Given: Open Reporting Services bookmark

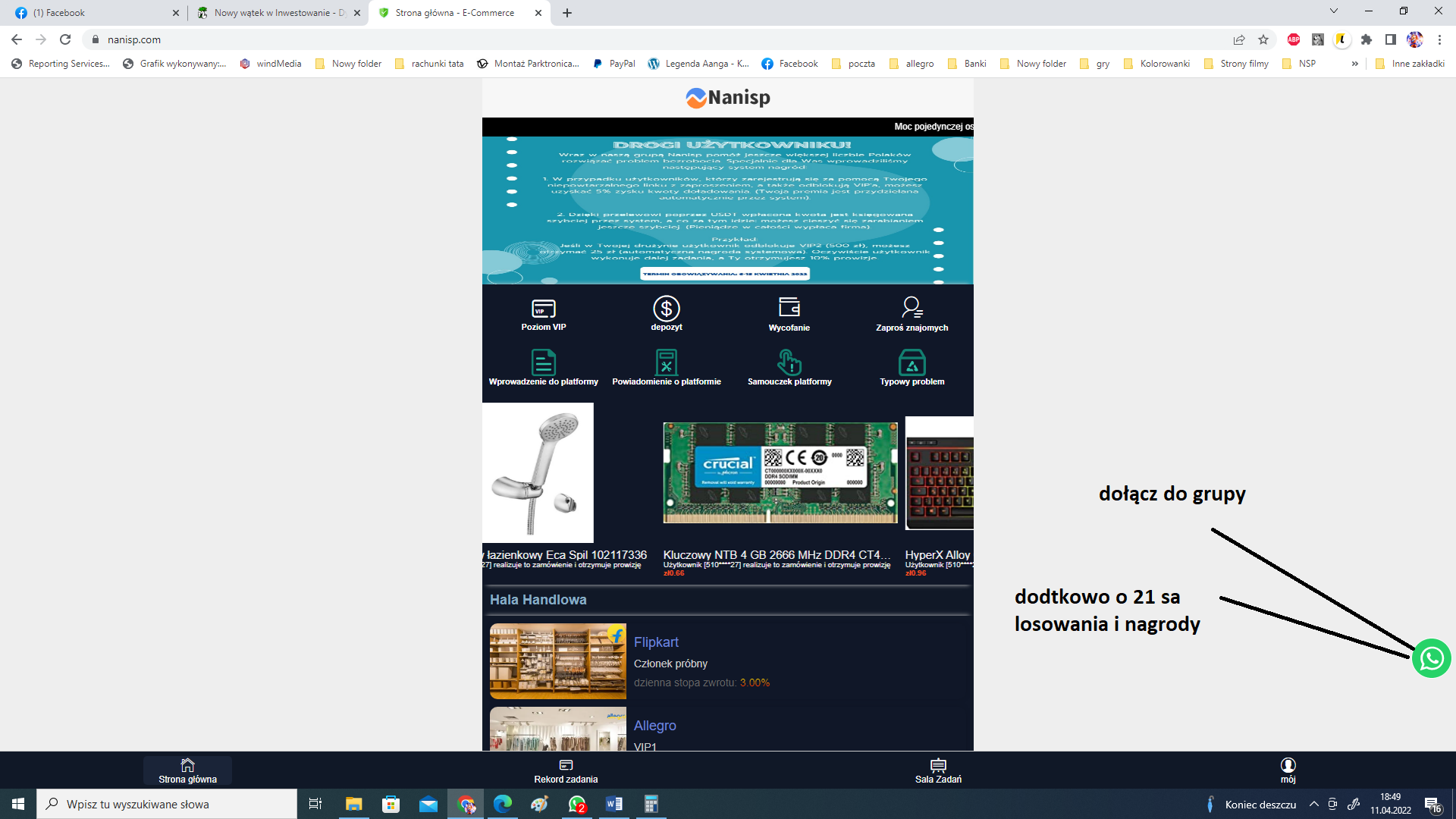Looking at the screenshot, I should pyautogui.click(x=61, y=64).
